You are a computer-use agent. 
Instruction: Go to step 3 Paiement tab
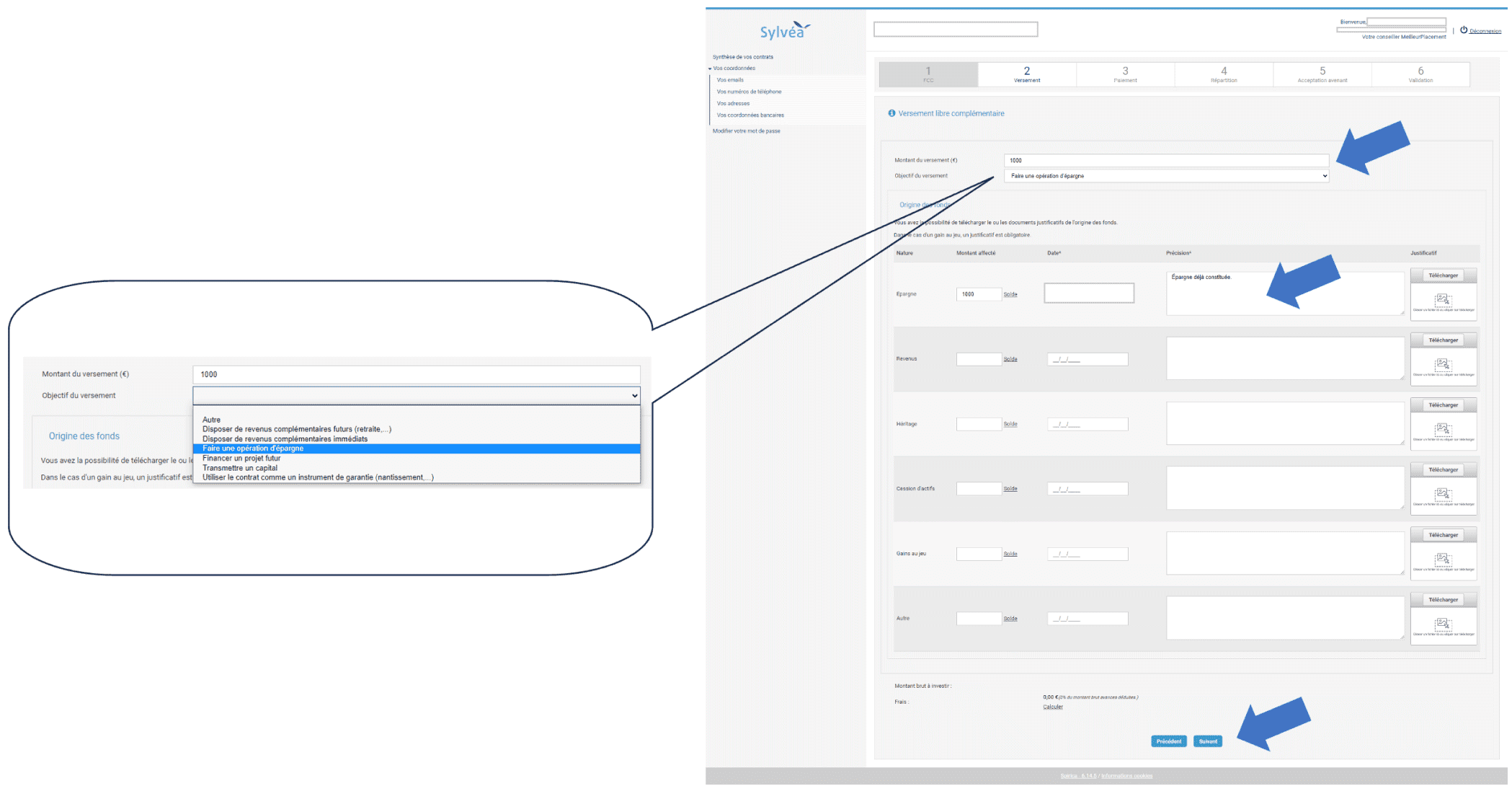pos(1125,74)
